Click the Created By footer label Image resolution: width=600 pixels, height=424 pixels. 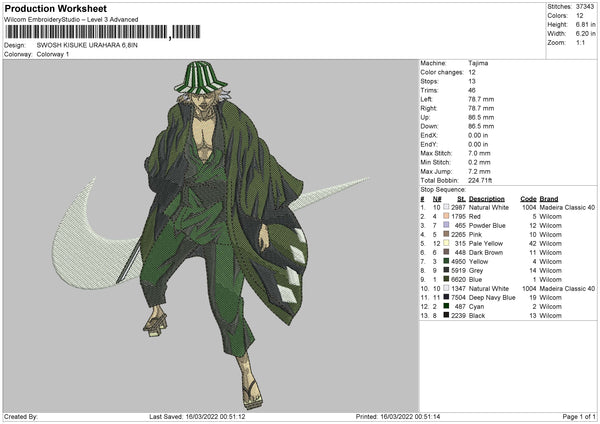[x=21, y=416]
